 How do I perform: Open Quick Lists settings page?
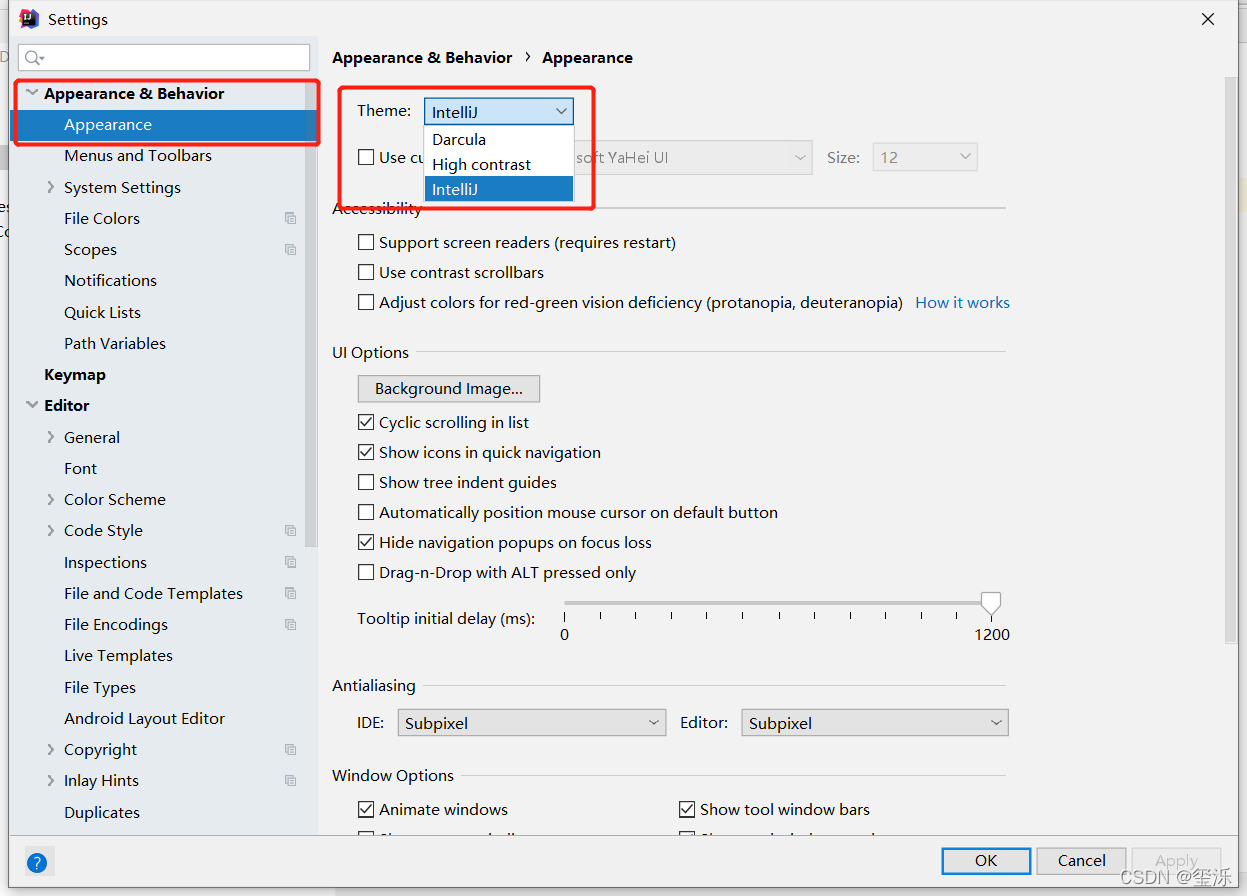click(102, 312)
